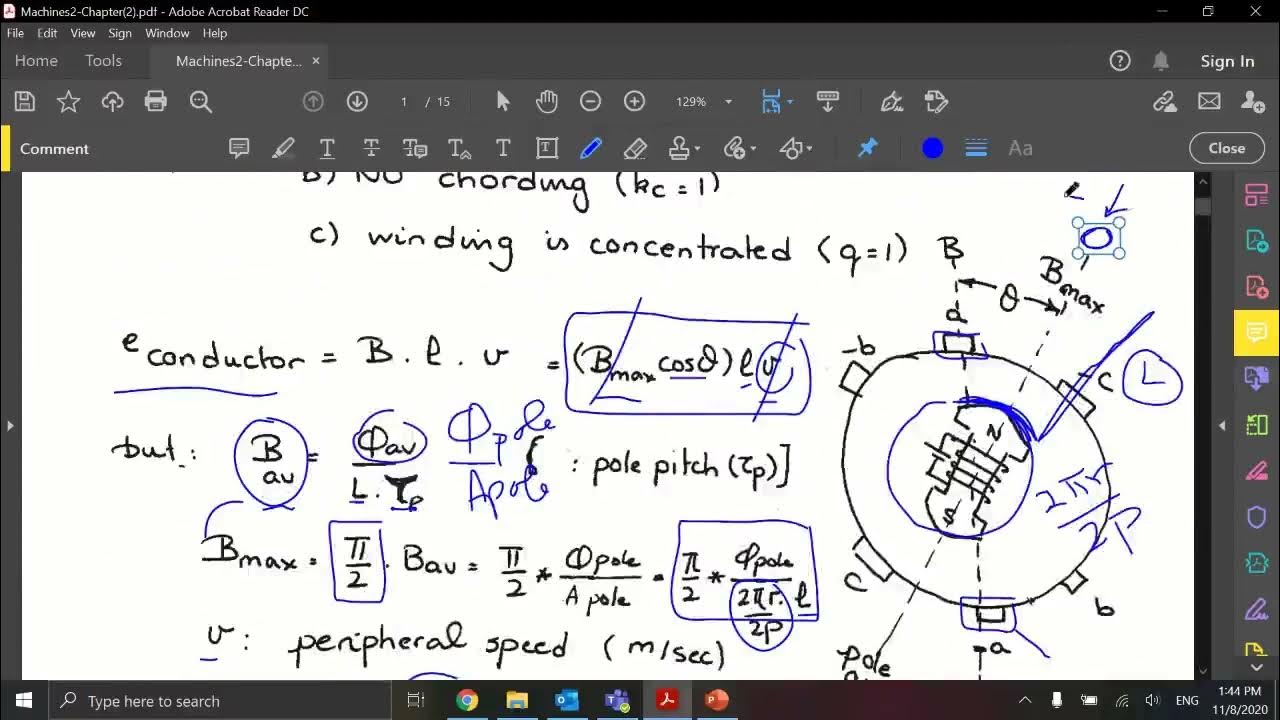Open the Attach file dropdown
The width and height of the screenshot is (1280, 720).
point(740,148)
